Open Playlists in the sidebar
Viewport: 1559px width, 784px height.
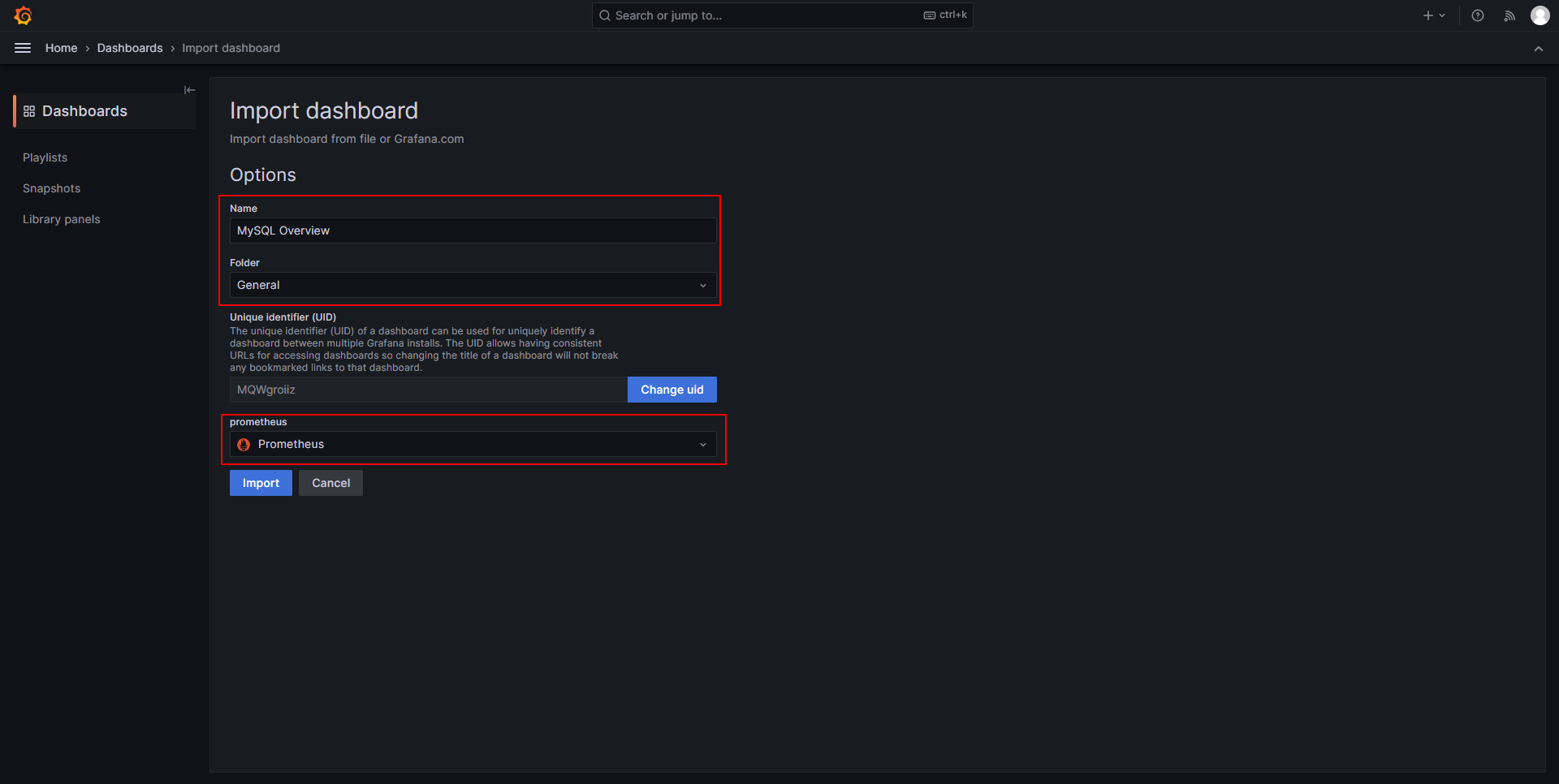(45, 157)
